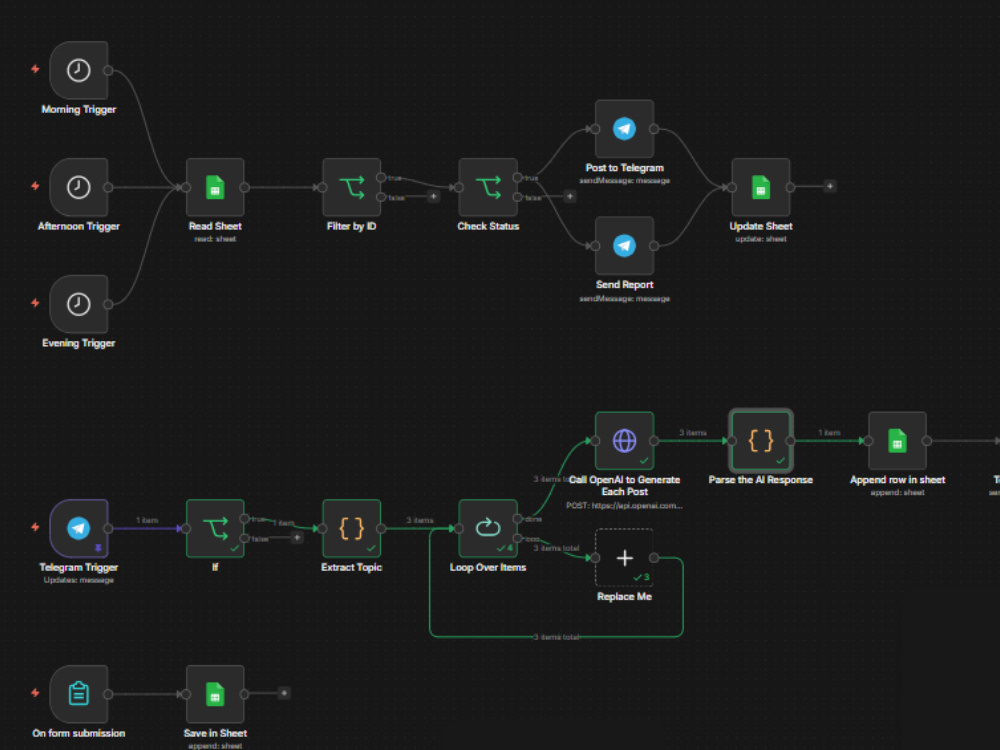The image size is (1000, 750).
Task: Click the Parse the AI Response label
Action: point(761,480)
